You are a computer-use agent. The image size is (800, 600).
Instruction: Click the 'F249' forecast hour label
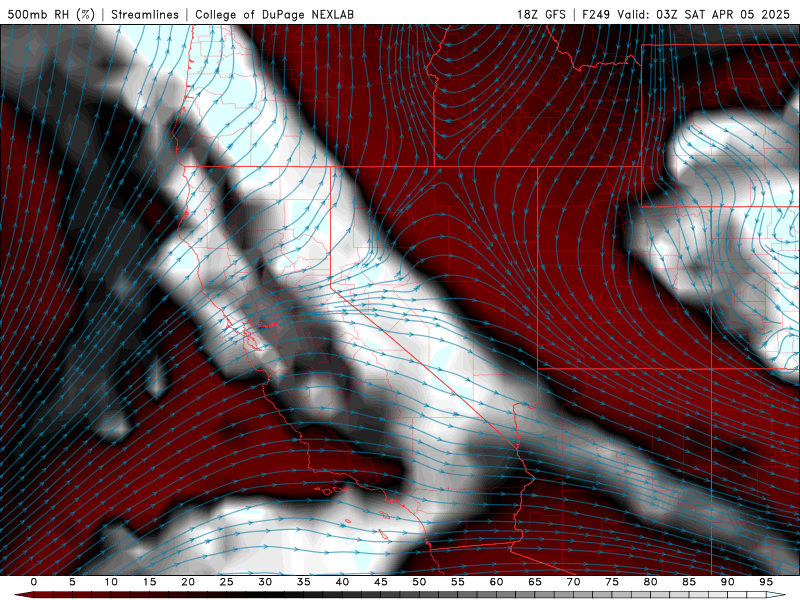(596, 14)
